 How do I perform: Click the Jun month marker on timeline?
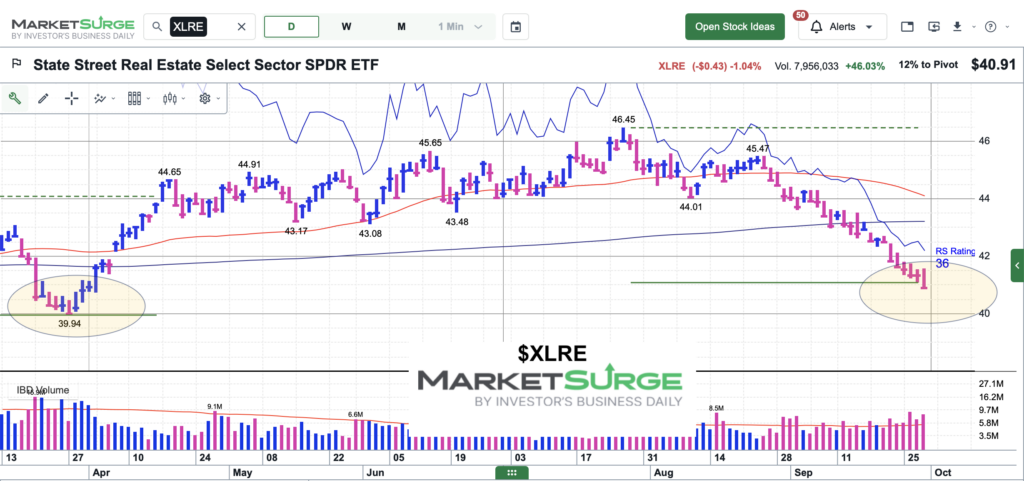374,471
